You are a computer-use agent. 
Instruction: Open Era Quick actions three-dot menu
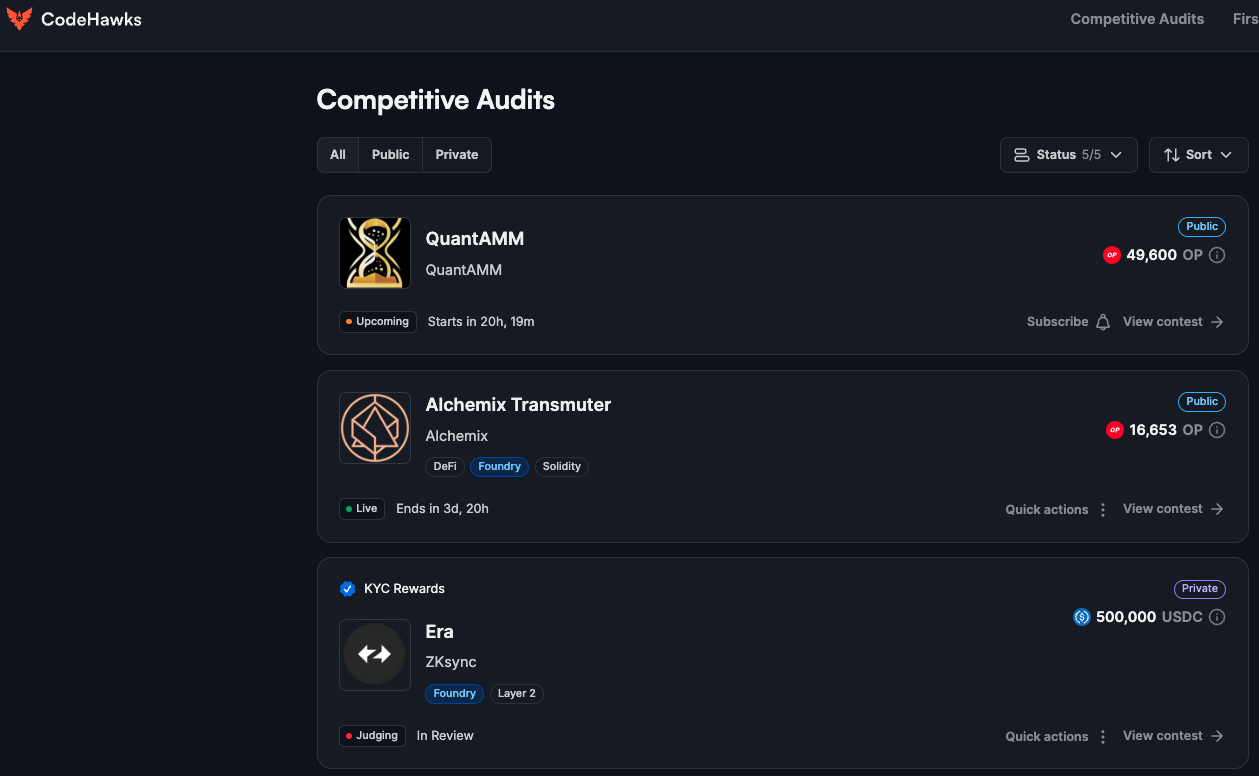pos(1103,737)
